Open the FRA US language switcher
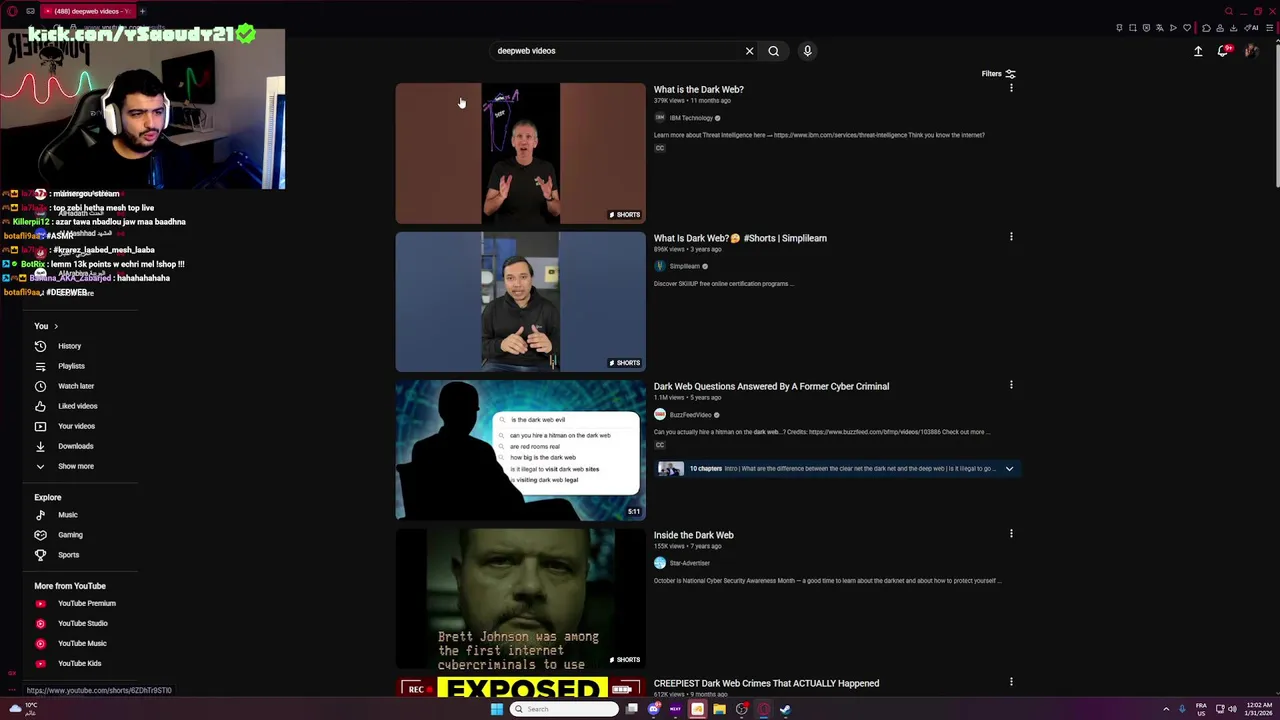This screenshot has width=1280, height=720. pos(1201,709)
